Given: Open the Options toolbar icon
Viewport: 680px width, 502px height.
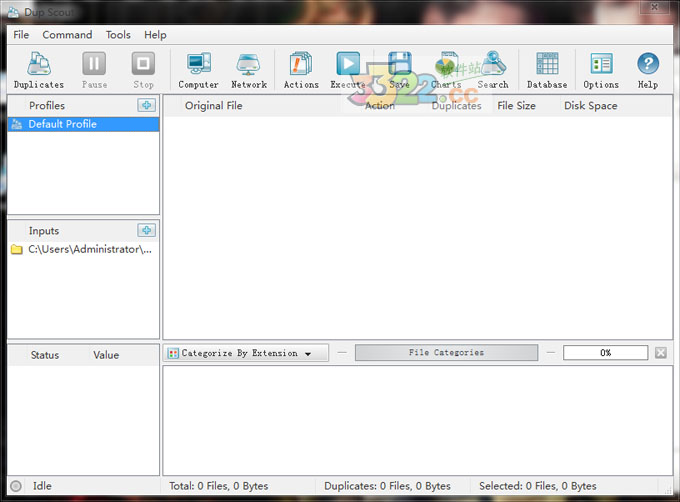Looking at the screenshot, I should click(x=601, y=70).
